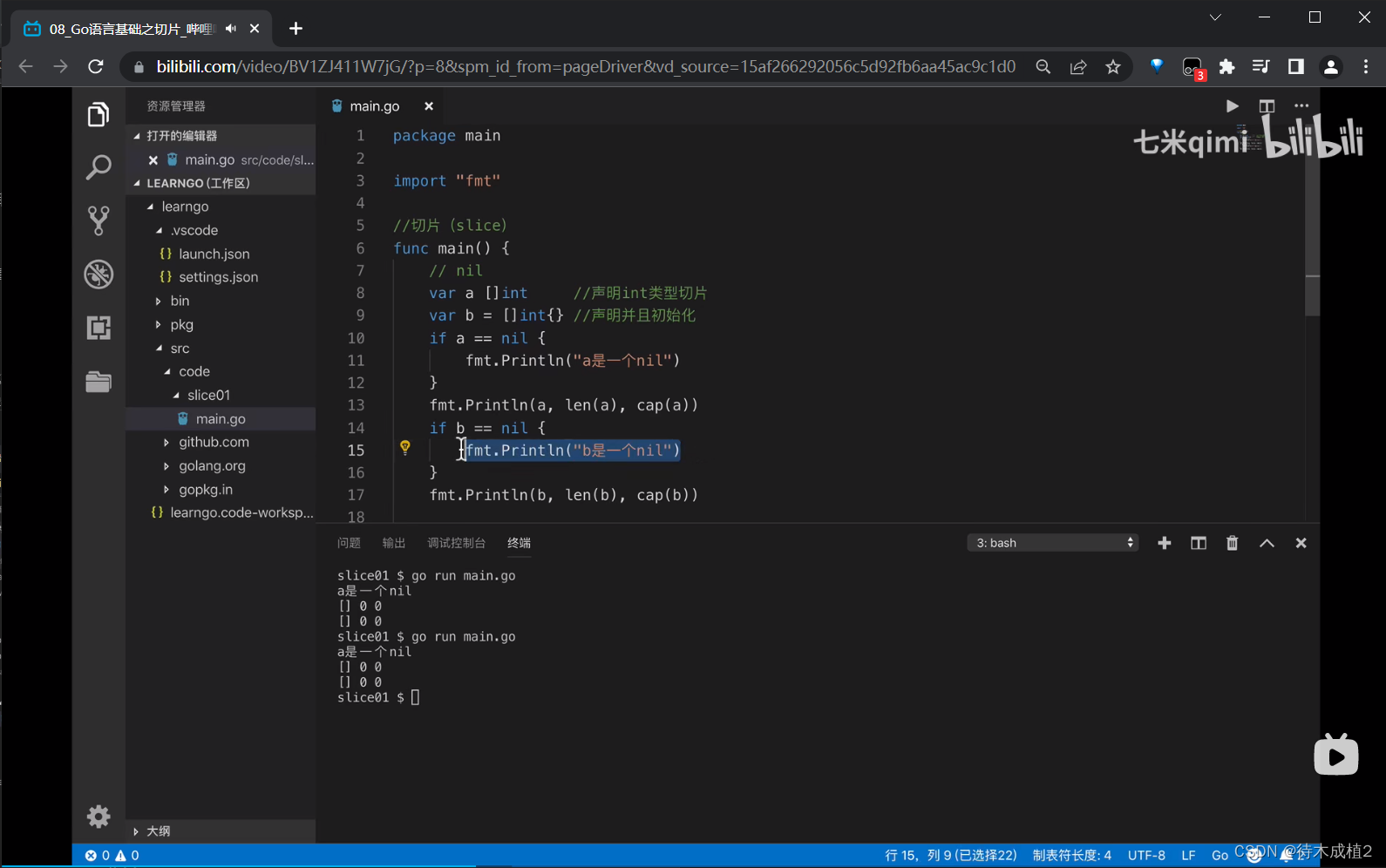Click the lightbulb quick-fix icon on line 15
Screen dimensions: 1386x868
click(x=405, y=448)
